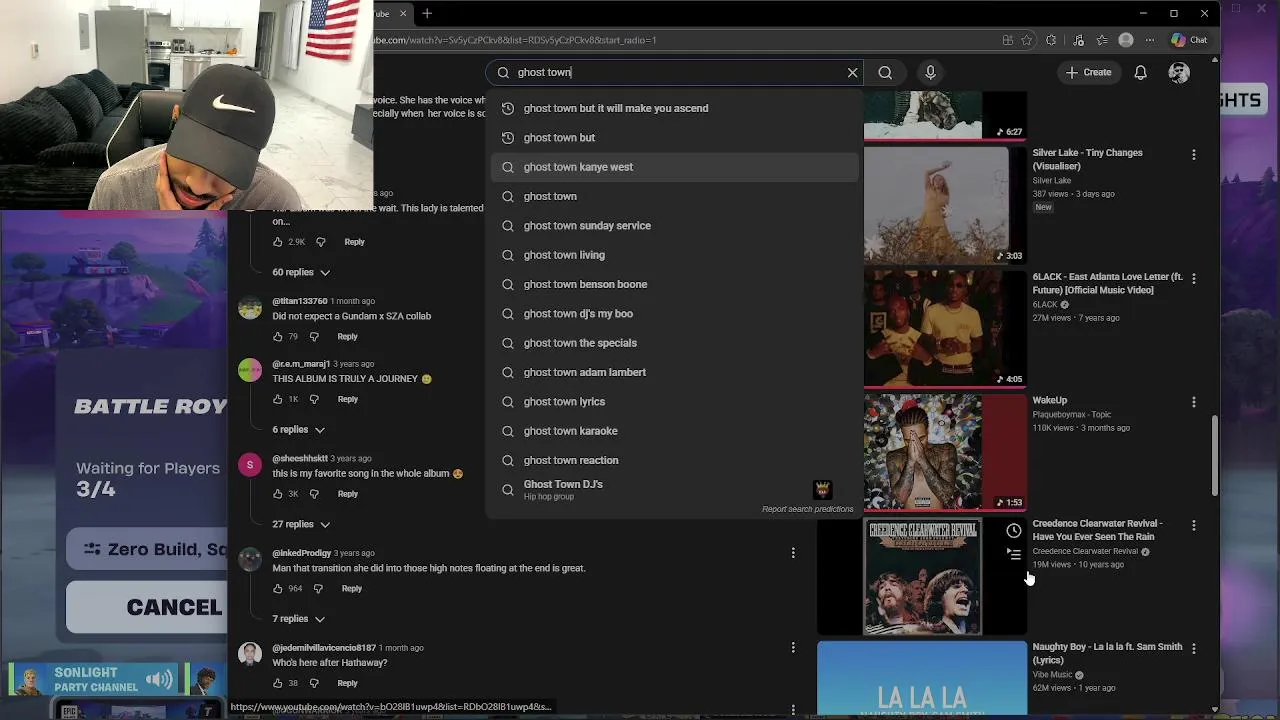The width and height of the screenshot is (1280, 720).
Task: Reply to the Gundam x SZA collab comment
Action: pyautogui.click(x=347, y=336)
